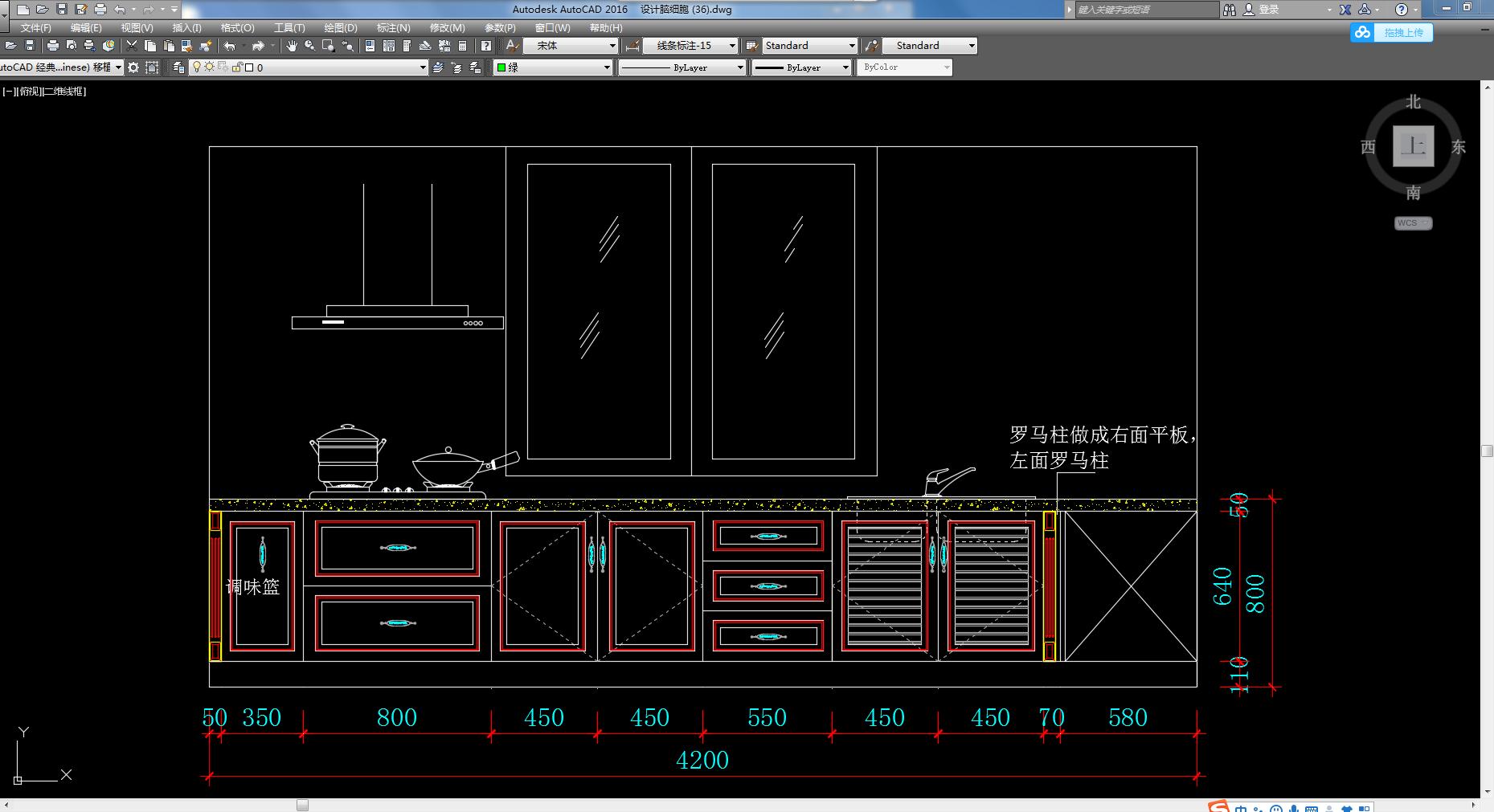Open Layer Properties Manager icon
This screenshot has width=1494, height=812.
(x=178, y=67)
